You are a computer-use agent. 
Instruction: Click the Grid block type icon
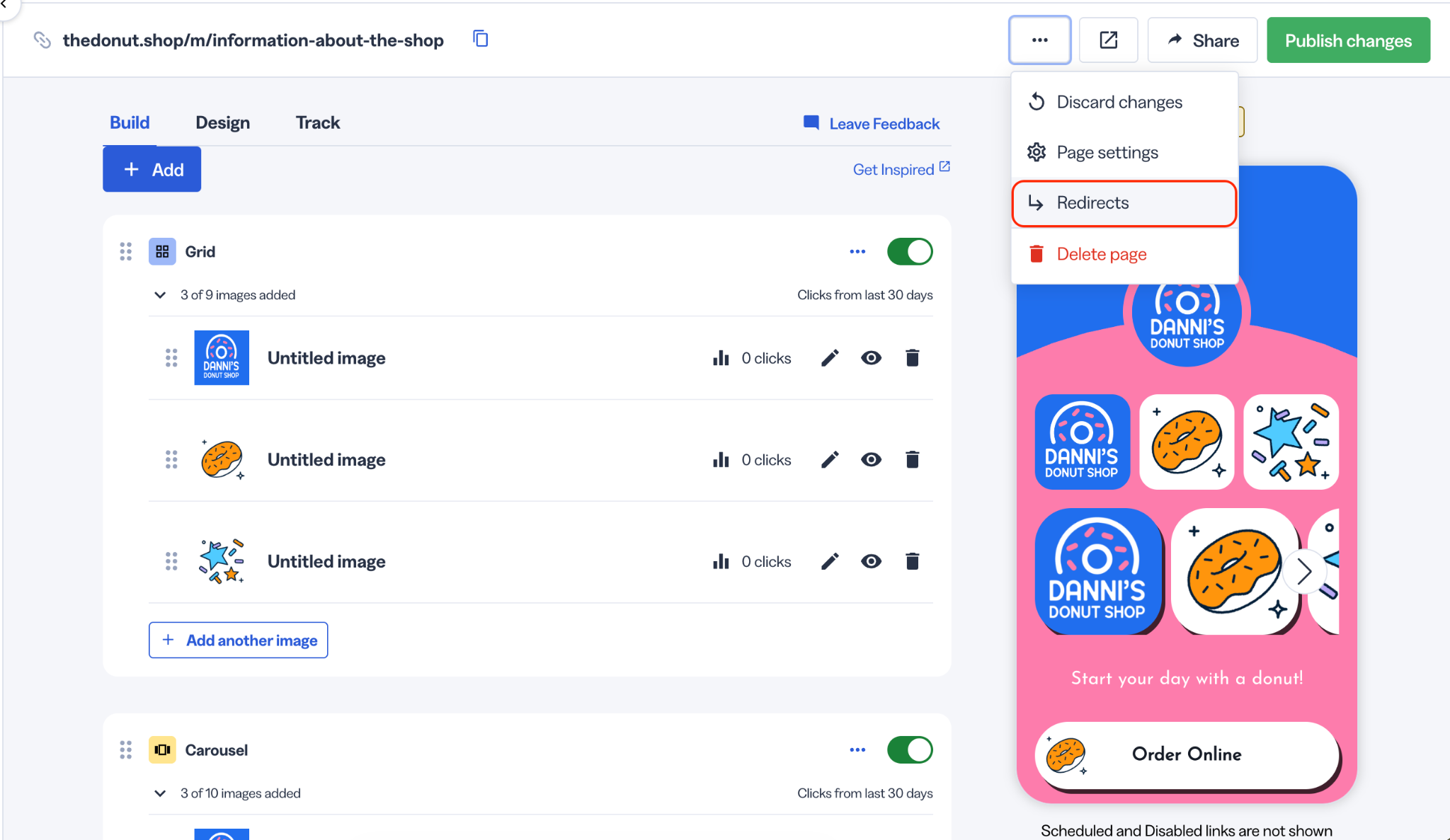(x=162, y=252)
